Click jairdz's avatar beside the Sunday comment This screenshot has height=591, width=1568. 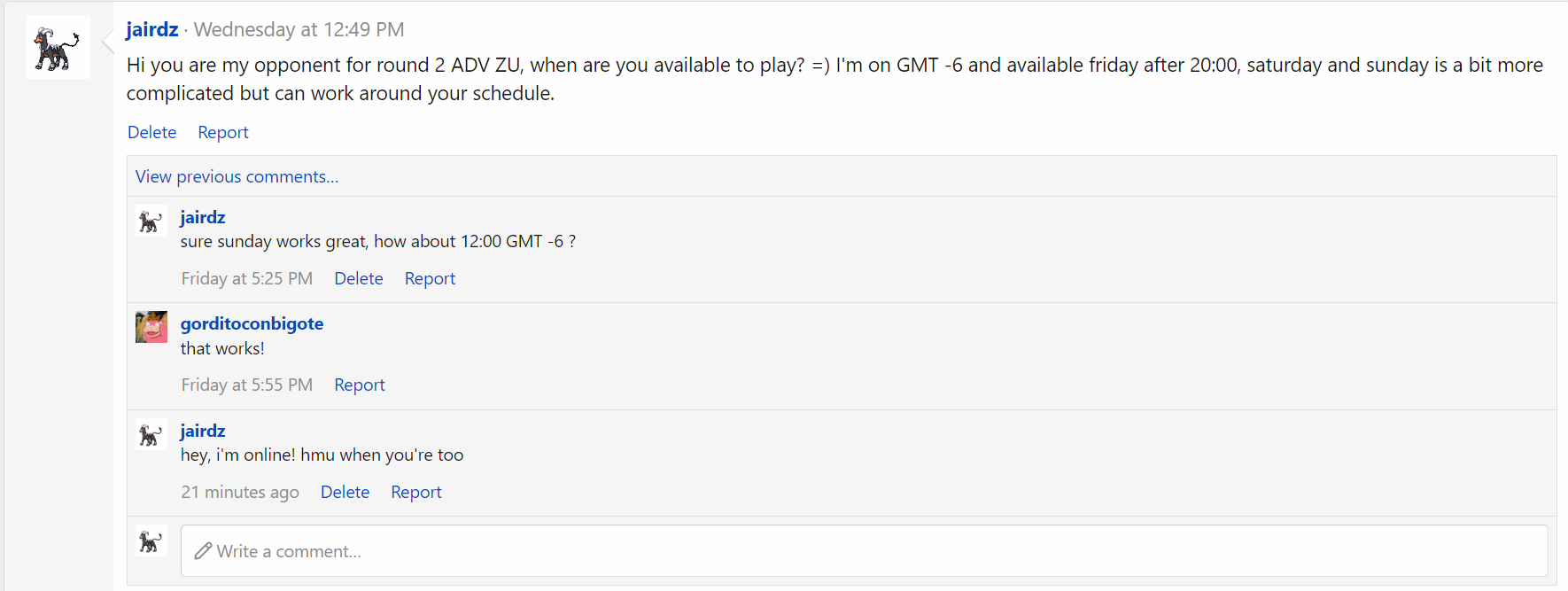(x=151, y=221)
